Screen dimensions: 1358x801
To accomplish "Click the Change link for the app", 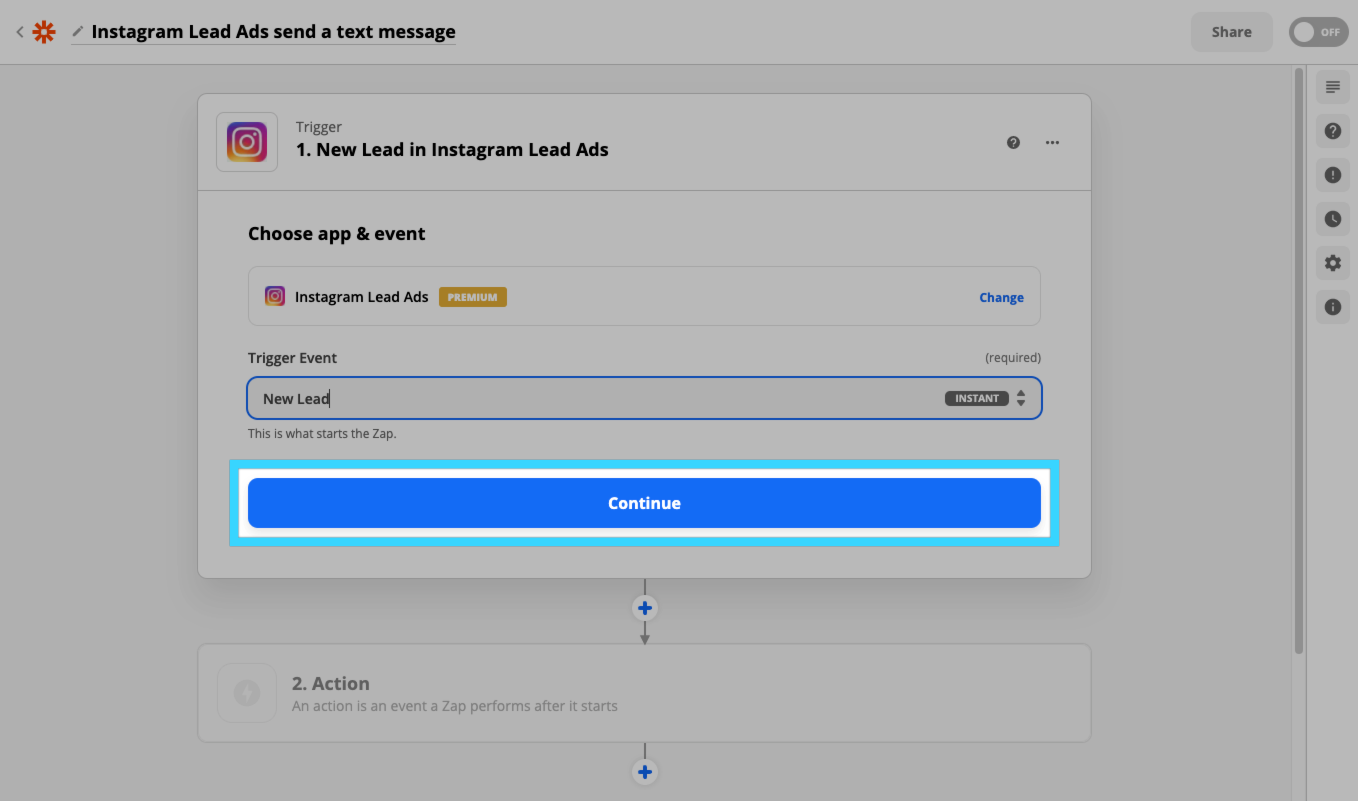I will (1001, 297).
